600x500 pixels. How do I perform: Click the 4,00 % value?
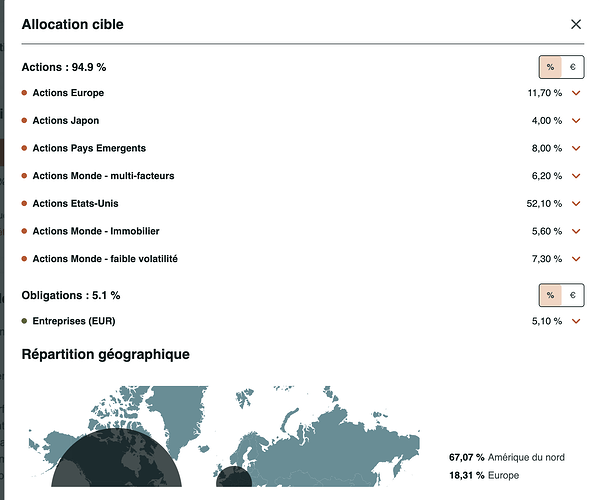click(x=547, y=121)
